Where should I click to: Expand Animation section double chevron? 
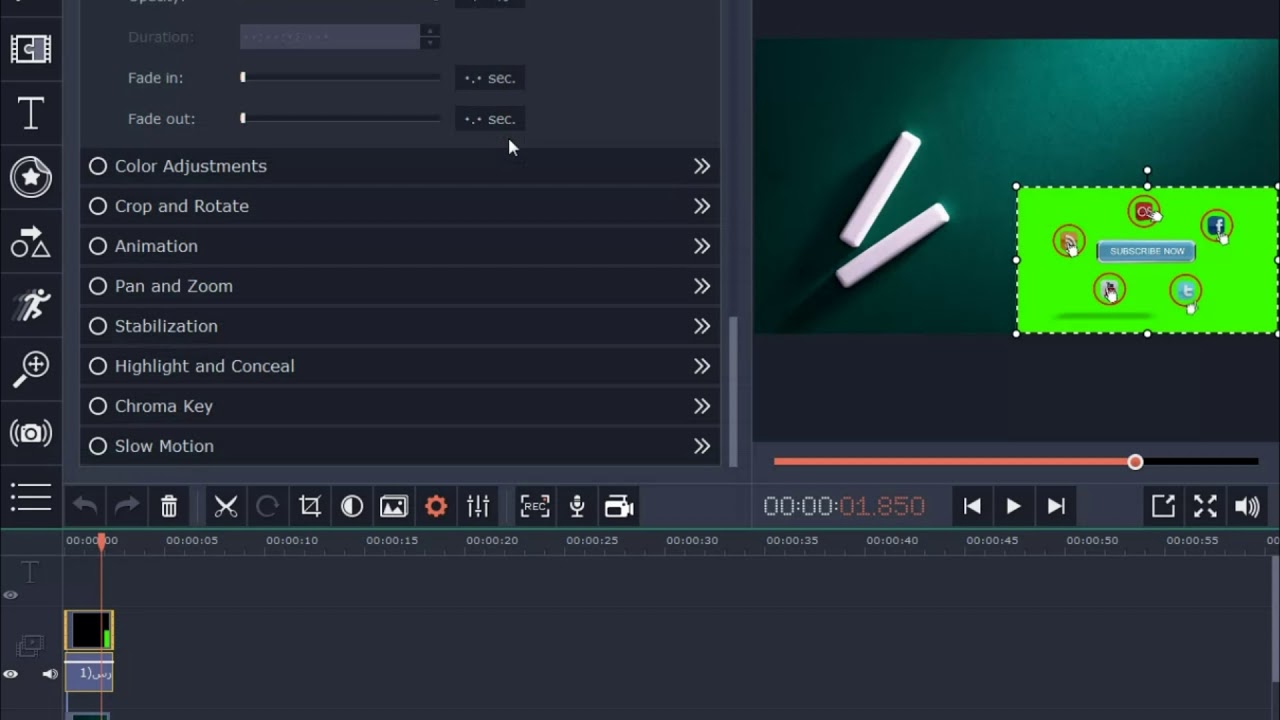(702, 246)
